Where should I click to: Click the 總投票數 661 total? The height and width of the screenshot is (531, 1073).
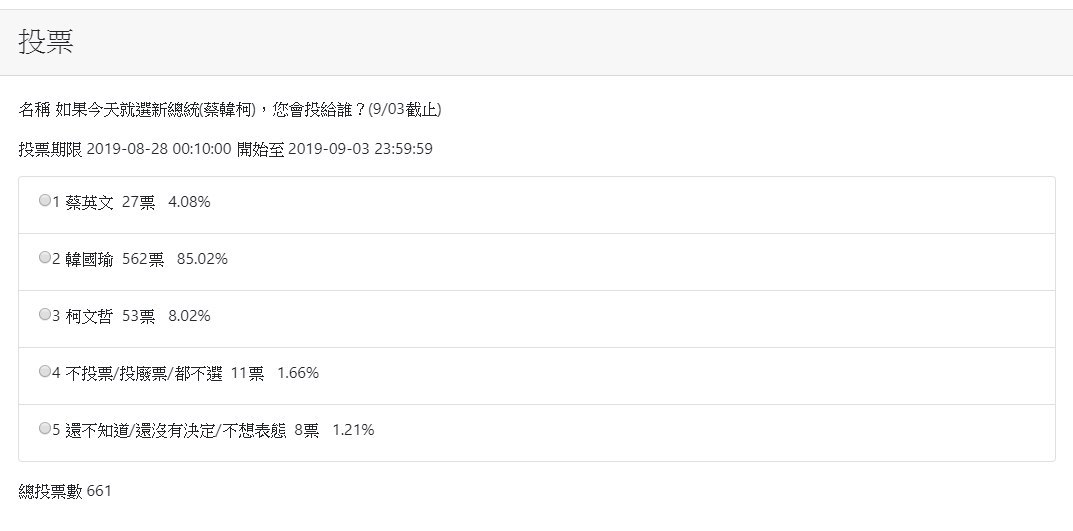pyautogui.click(x=66, y=491)
